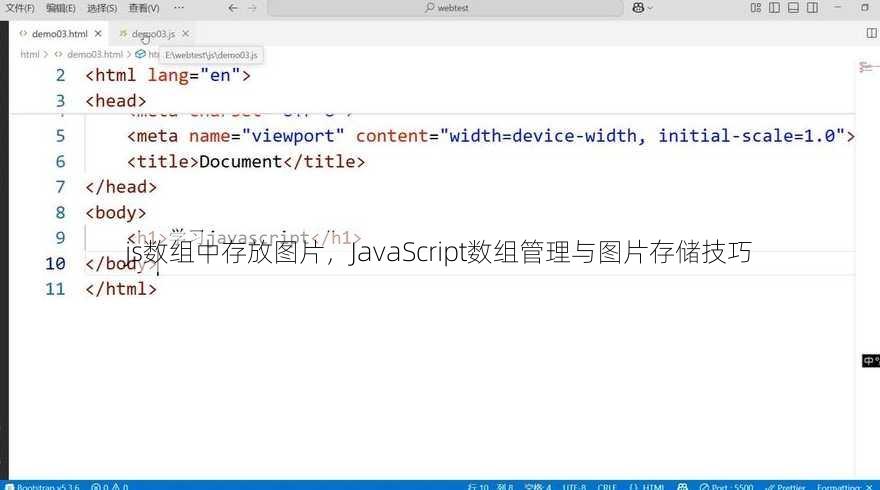Click the </html> closing tag
880x490 pixels.
[x=121, y=289]
